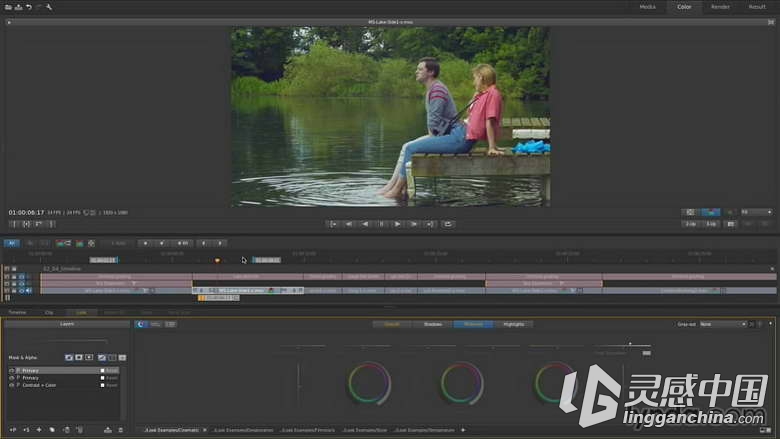
Task: Hide the Contrast + Color layer
Action: point(11,385)
